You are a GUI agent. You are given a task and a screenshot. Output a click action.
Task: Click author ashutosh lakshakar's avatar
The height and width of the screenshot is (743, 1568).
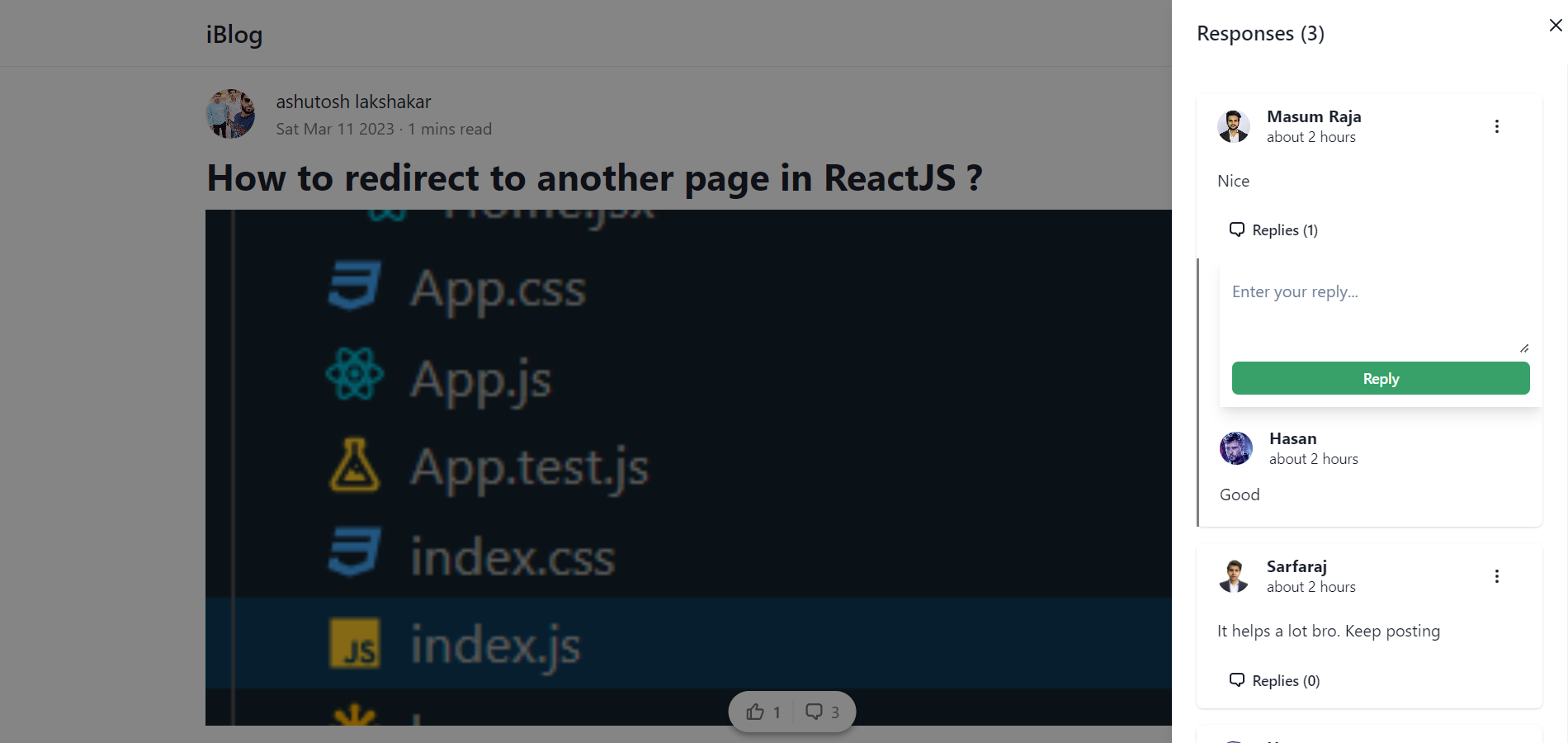(230, 114)
